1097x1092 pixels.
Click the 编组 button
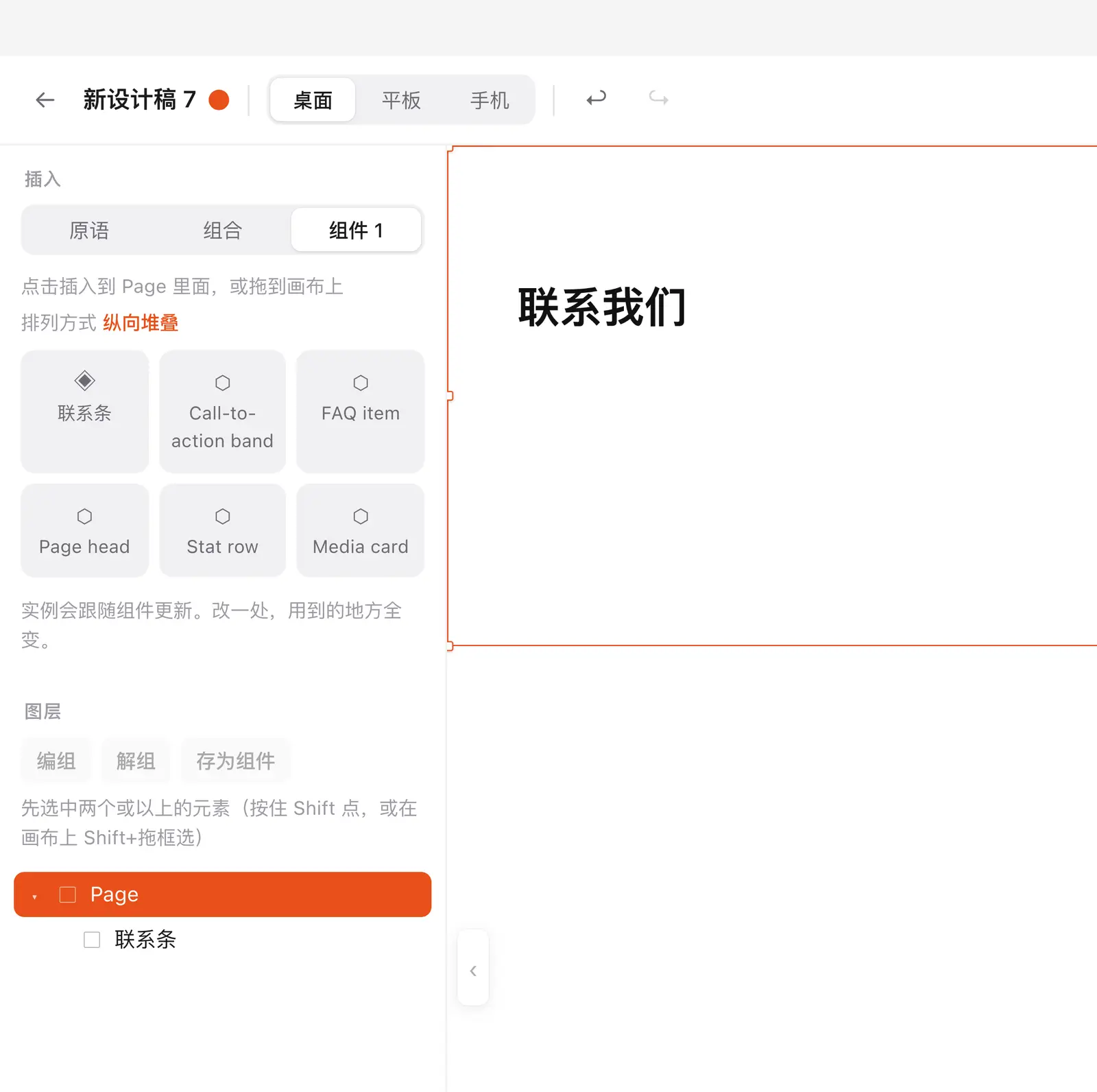pyautogui.click(x=56, y=761)
